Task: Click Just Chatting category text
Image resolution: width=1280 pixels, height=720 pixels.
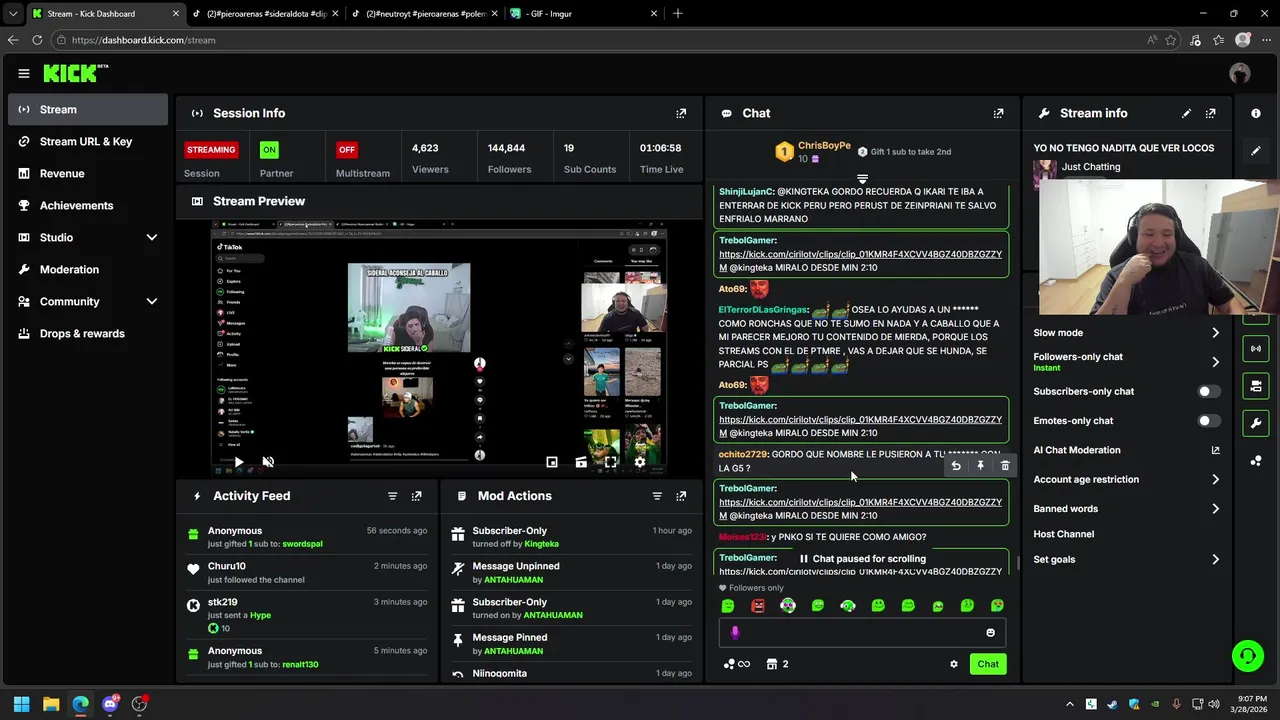Action: coord(1091,167)
